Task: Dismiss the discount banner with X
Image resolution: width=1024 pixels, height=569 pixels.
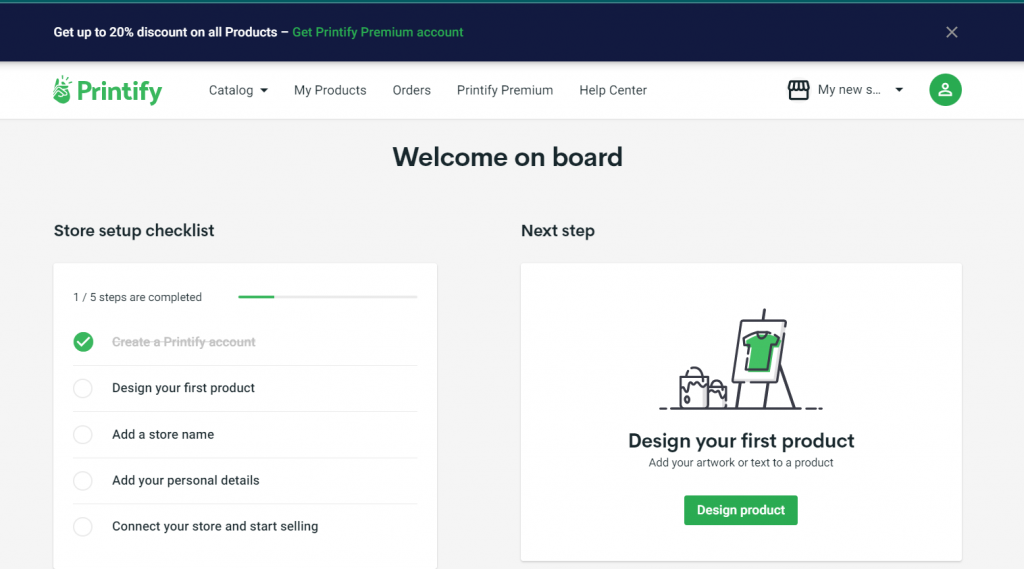Action: pyautogui.click(x=951, y=32)
